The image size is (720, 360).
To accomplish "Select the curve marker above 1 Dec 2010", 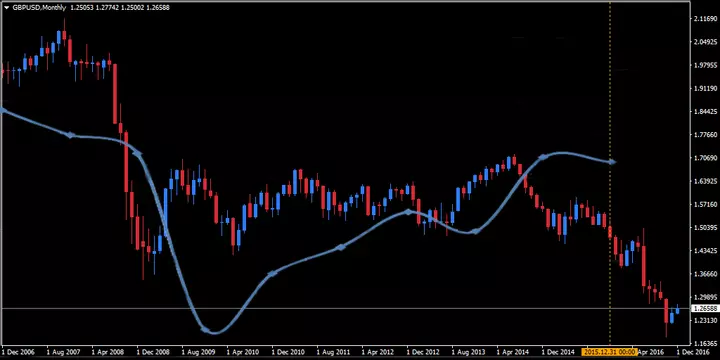I will click(273, 274).
